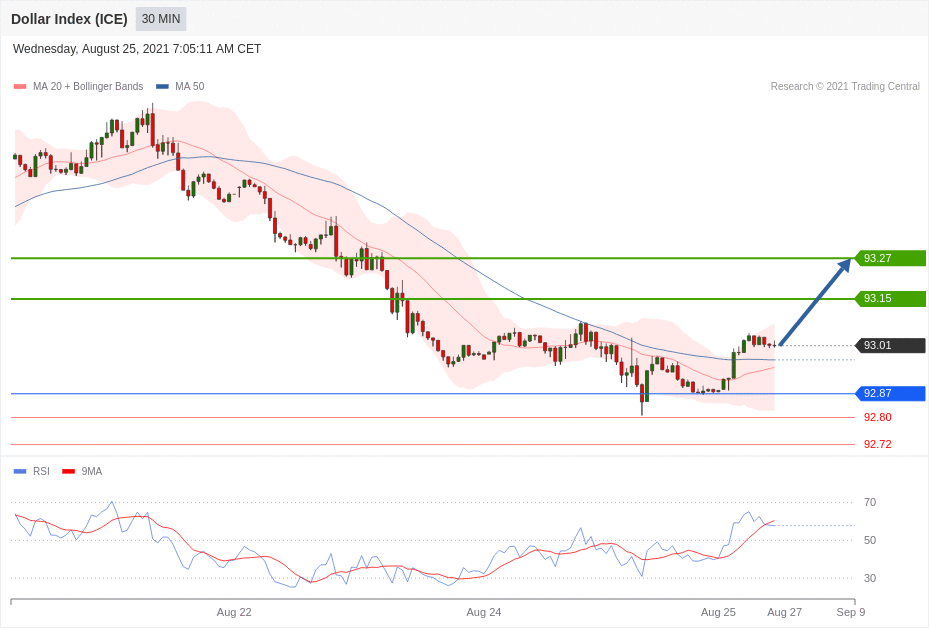Click the Research © 2021 Trading Central credit

point(845,86)
